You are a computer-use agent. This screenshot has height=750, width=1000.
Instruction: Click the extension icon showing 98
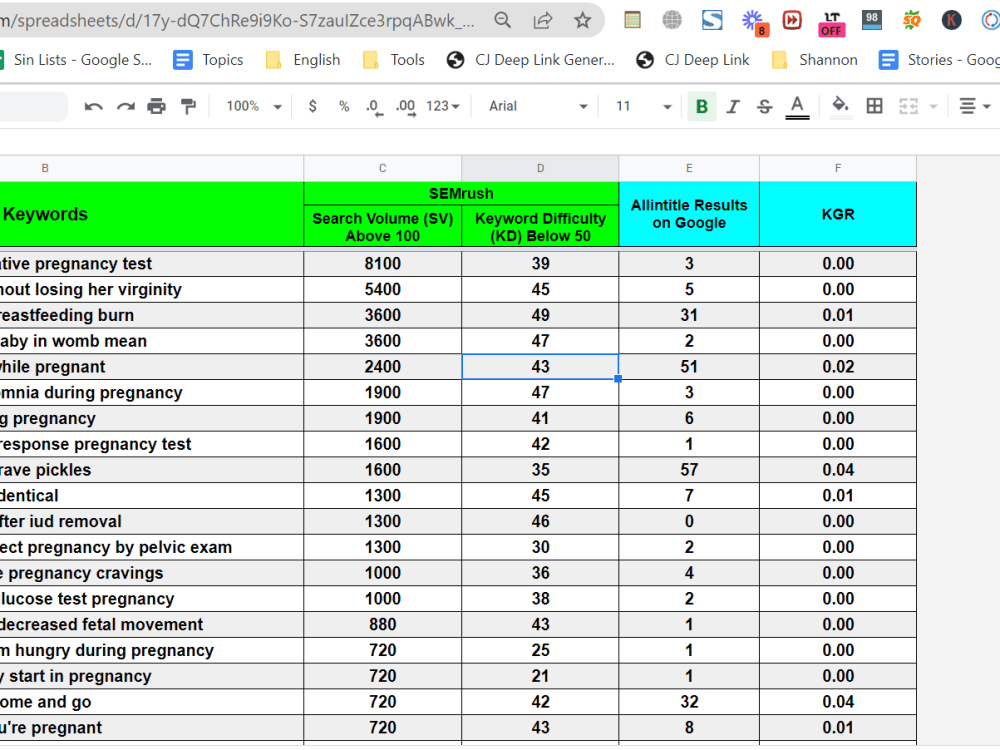[872, 20]
